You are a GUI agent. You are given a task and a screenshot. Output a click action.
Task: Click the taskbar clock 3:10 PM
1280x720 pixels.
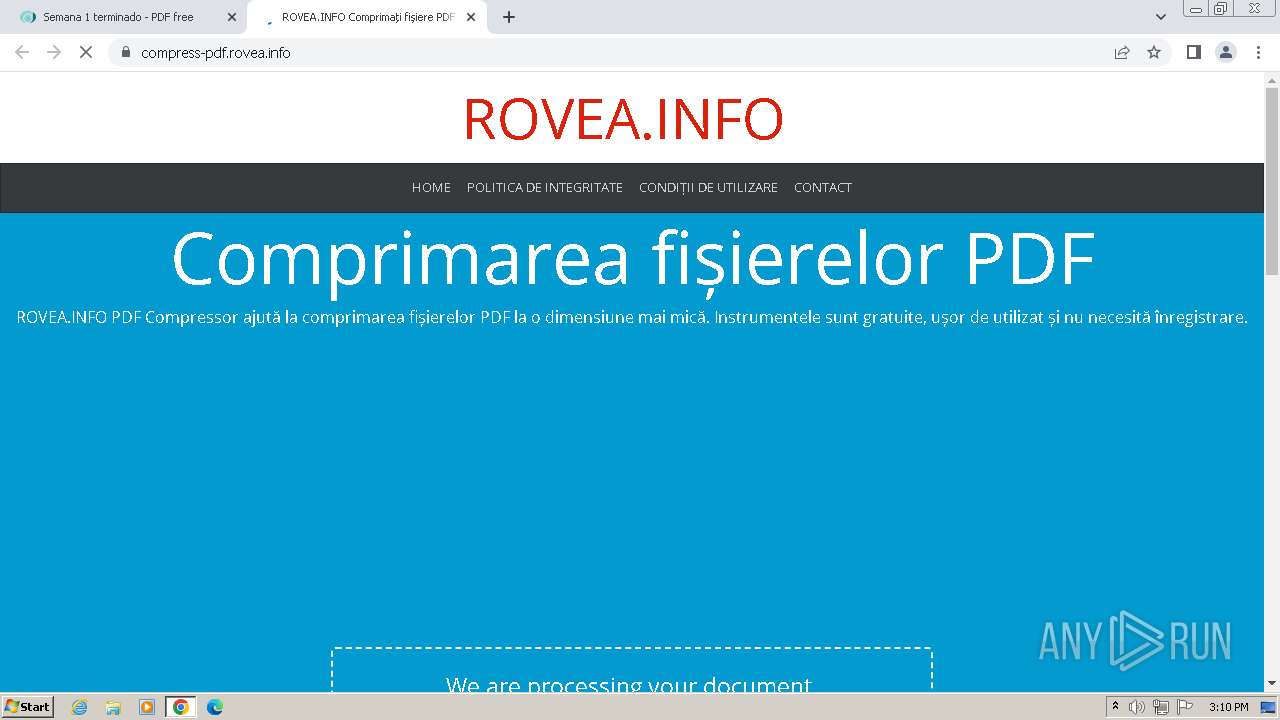(1229, 707)
